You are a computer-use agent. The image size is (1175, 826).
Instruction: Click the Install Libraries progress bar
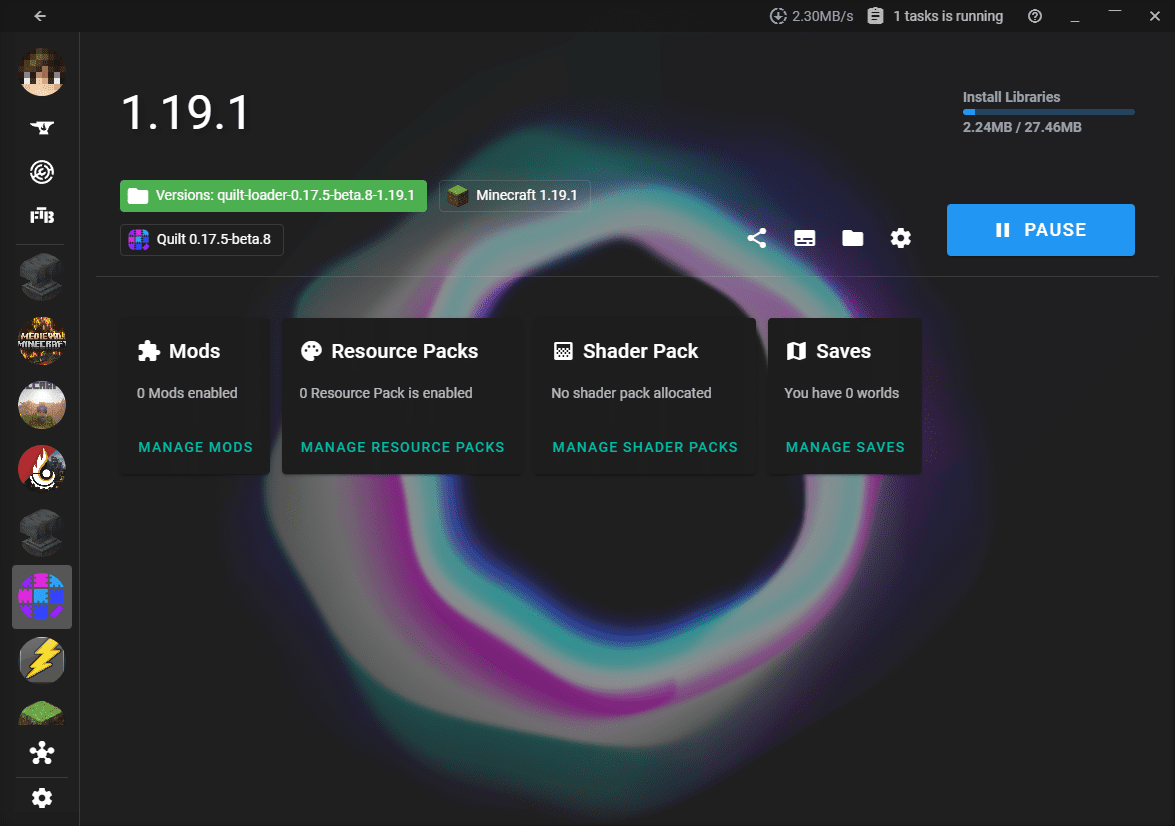[x=1048, y=112]
